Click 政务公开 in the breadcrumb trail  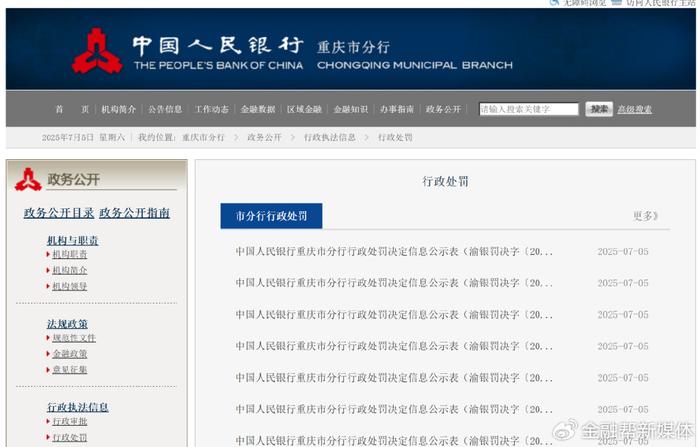click(264, 138)
